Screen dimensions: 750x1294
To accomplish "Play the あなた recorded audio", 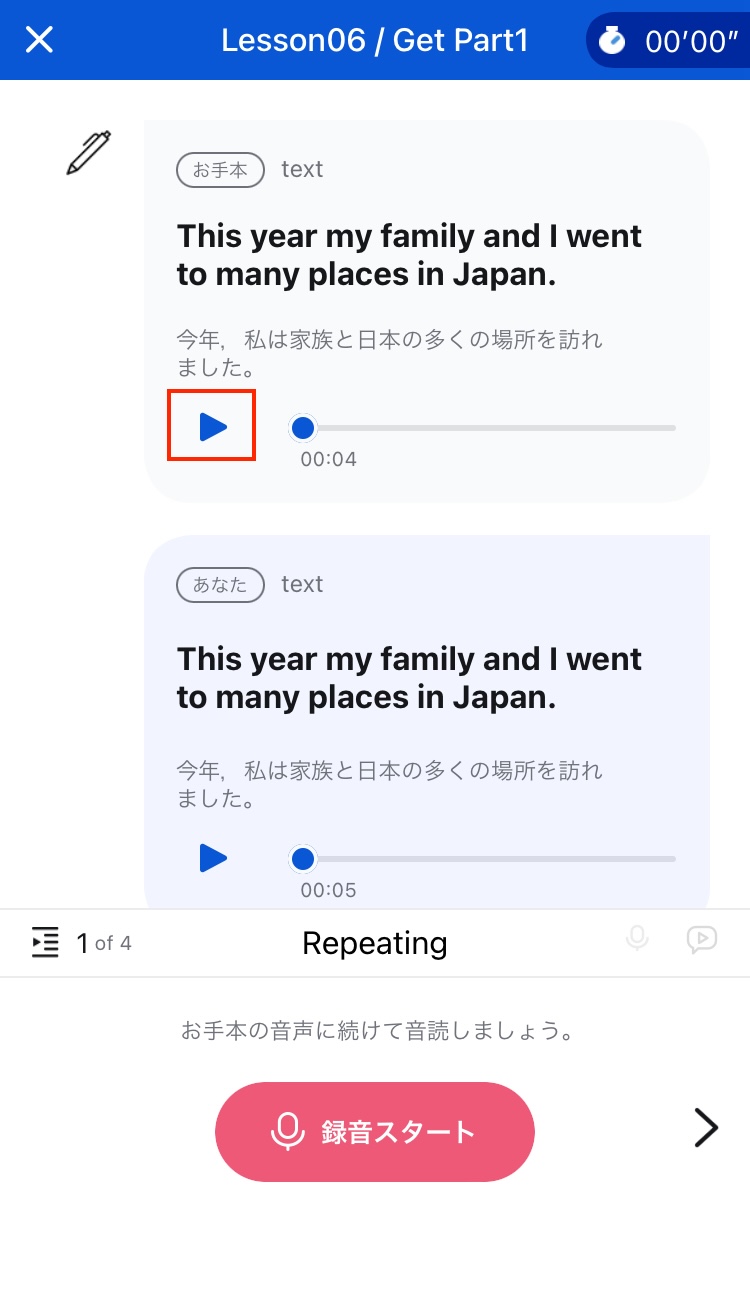I will 212,858.
